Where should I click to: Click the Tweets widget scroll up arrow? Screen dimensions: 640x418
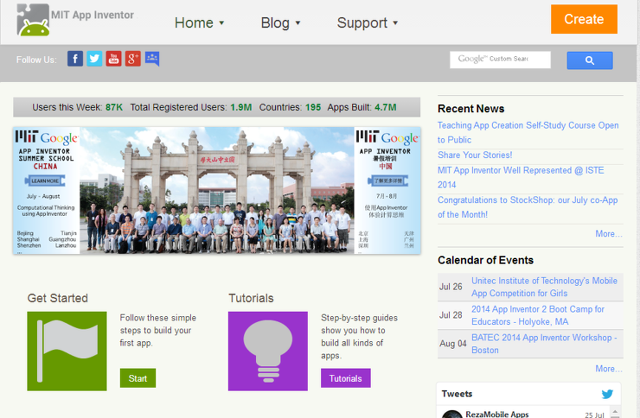click(x=615, y=411)
